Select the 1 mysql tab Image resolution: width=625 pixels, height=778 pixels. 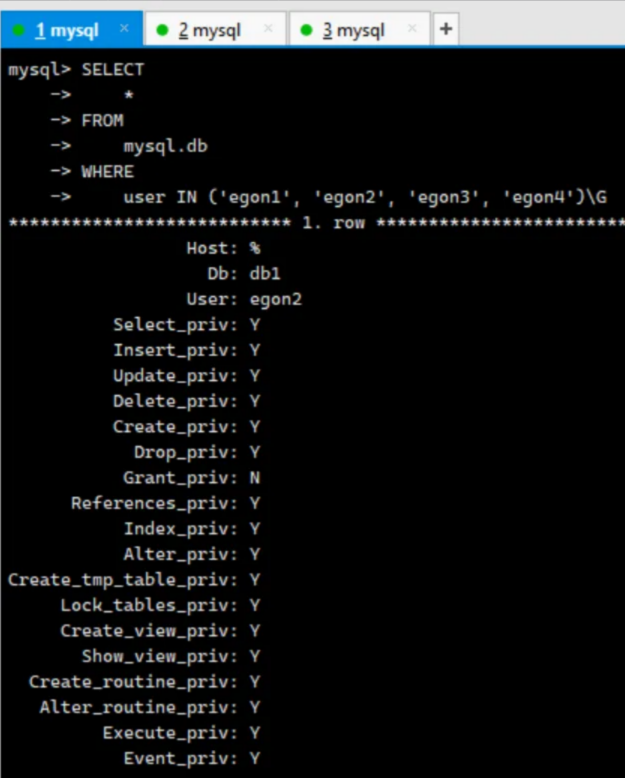(71, 30)
